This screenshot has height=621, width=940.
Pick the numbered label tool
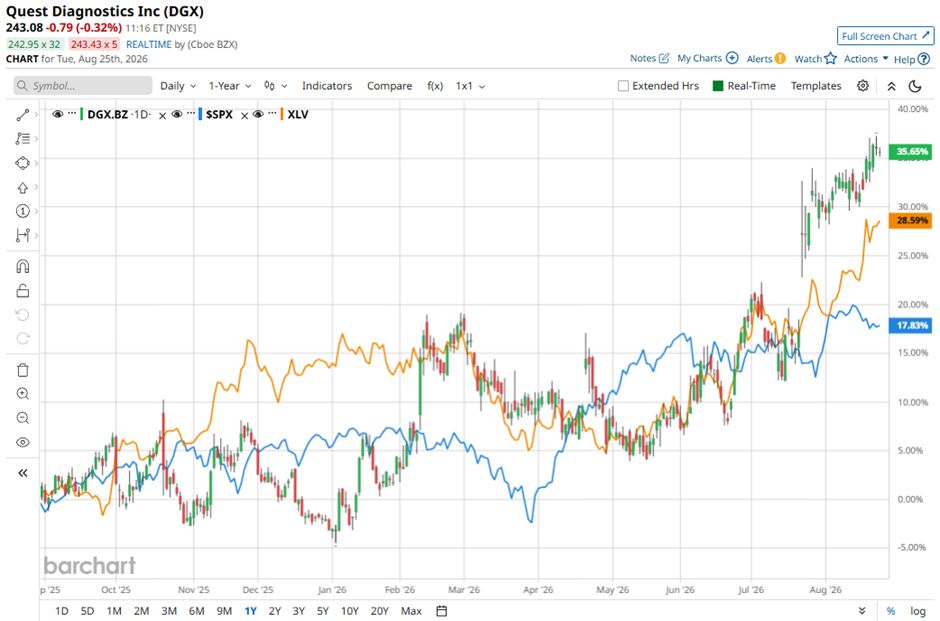coord(23,211)
